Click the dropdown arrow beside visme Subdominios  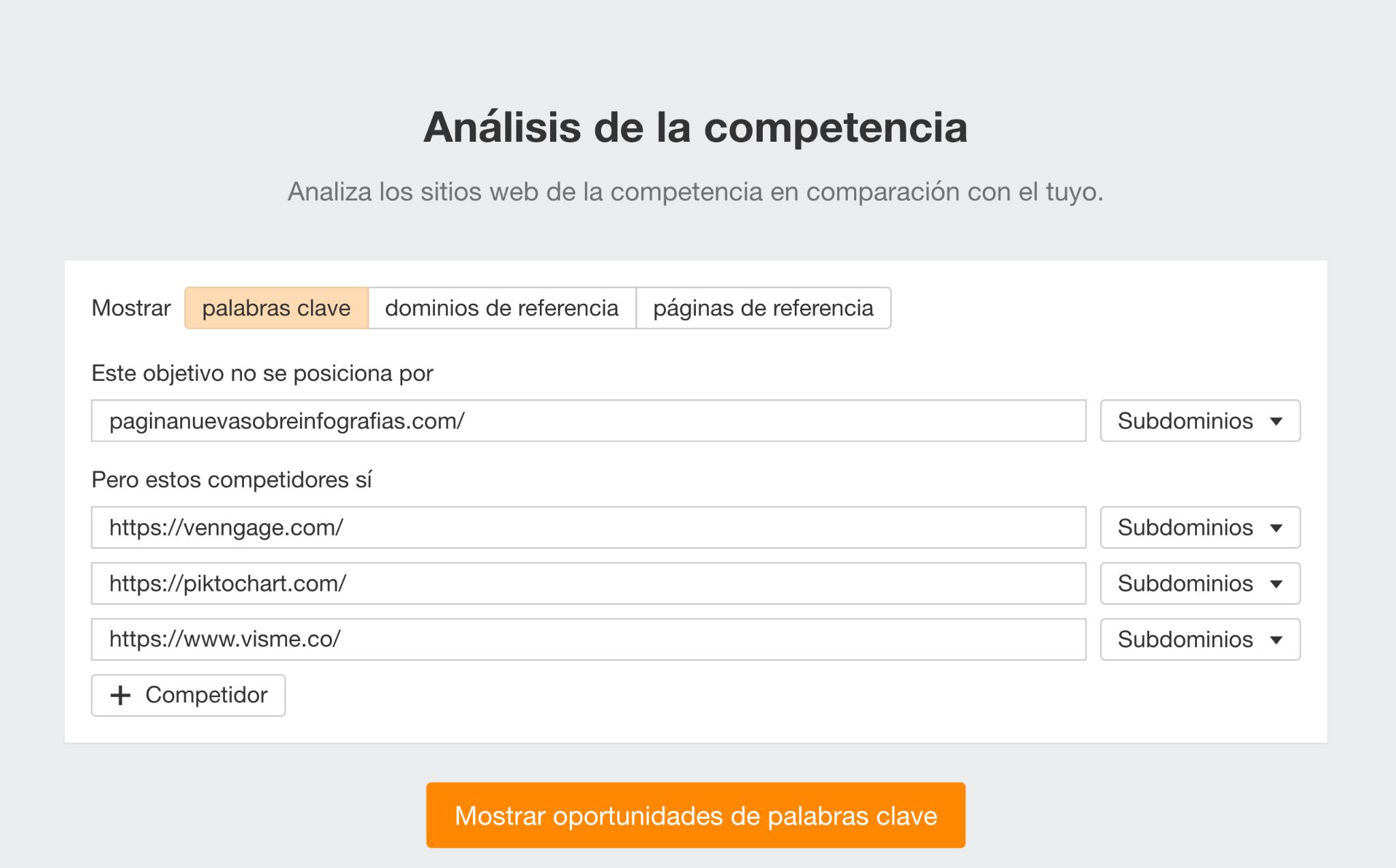pos(1276,639)
